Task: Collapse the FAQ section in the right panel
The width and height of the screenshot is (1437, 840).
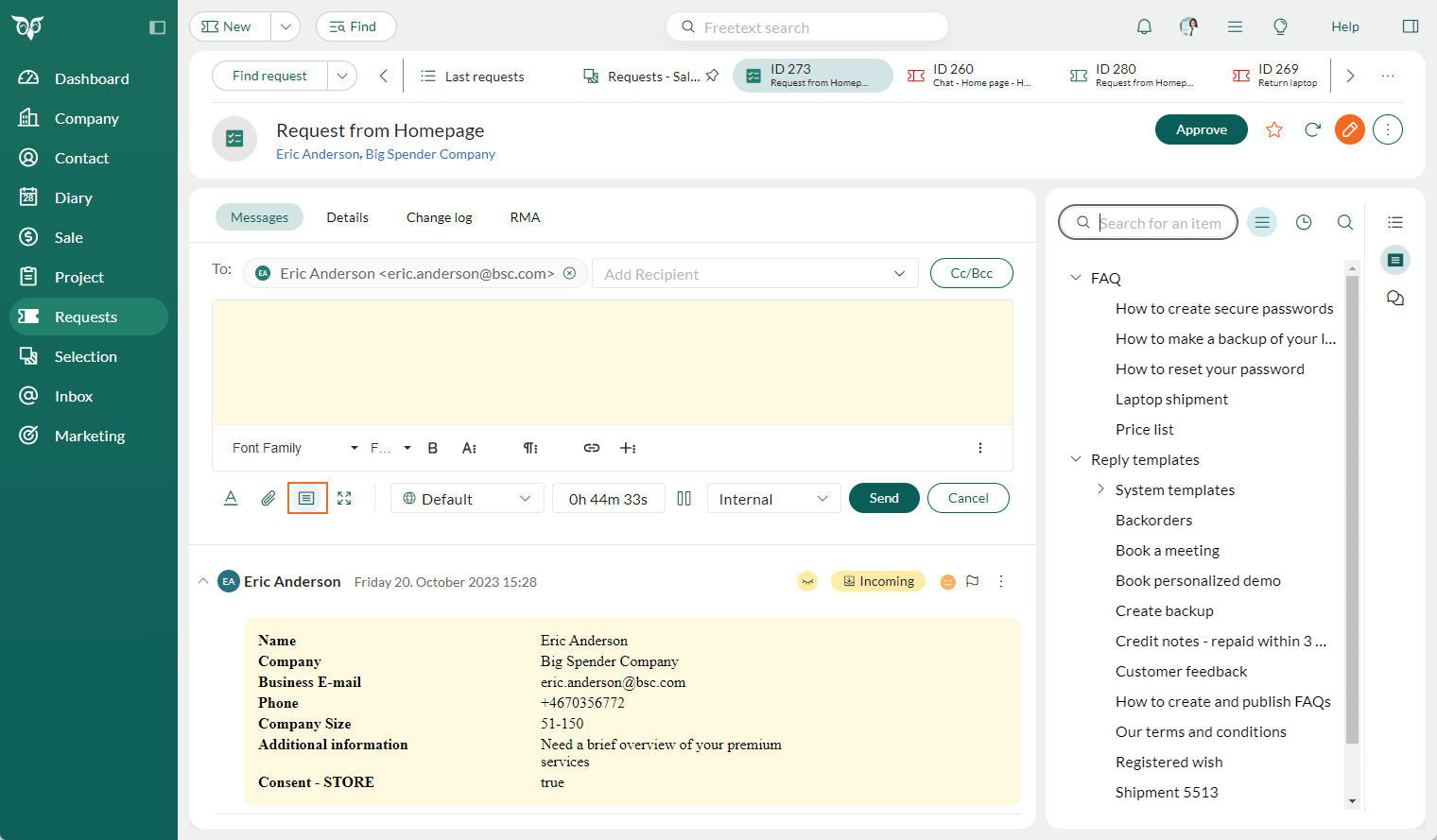Action: pos(1075,277)
